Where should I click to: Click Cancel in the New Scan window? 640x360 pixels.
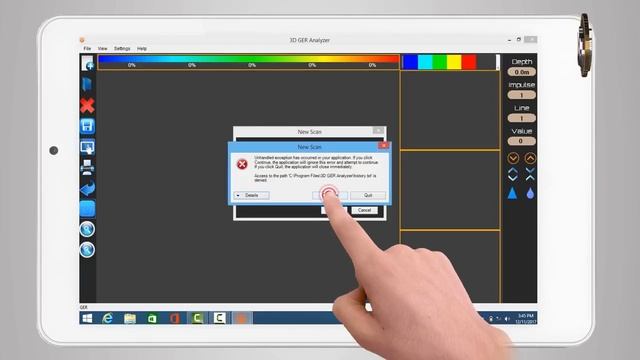pyautogui.click(x=364, y=210)
